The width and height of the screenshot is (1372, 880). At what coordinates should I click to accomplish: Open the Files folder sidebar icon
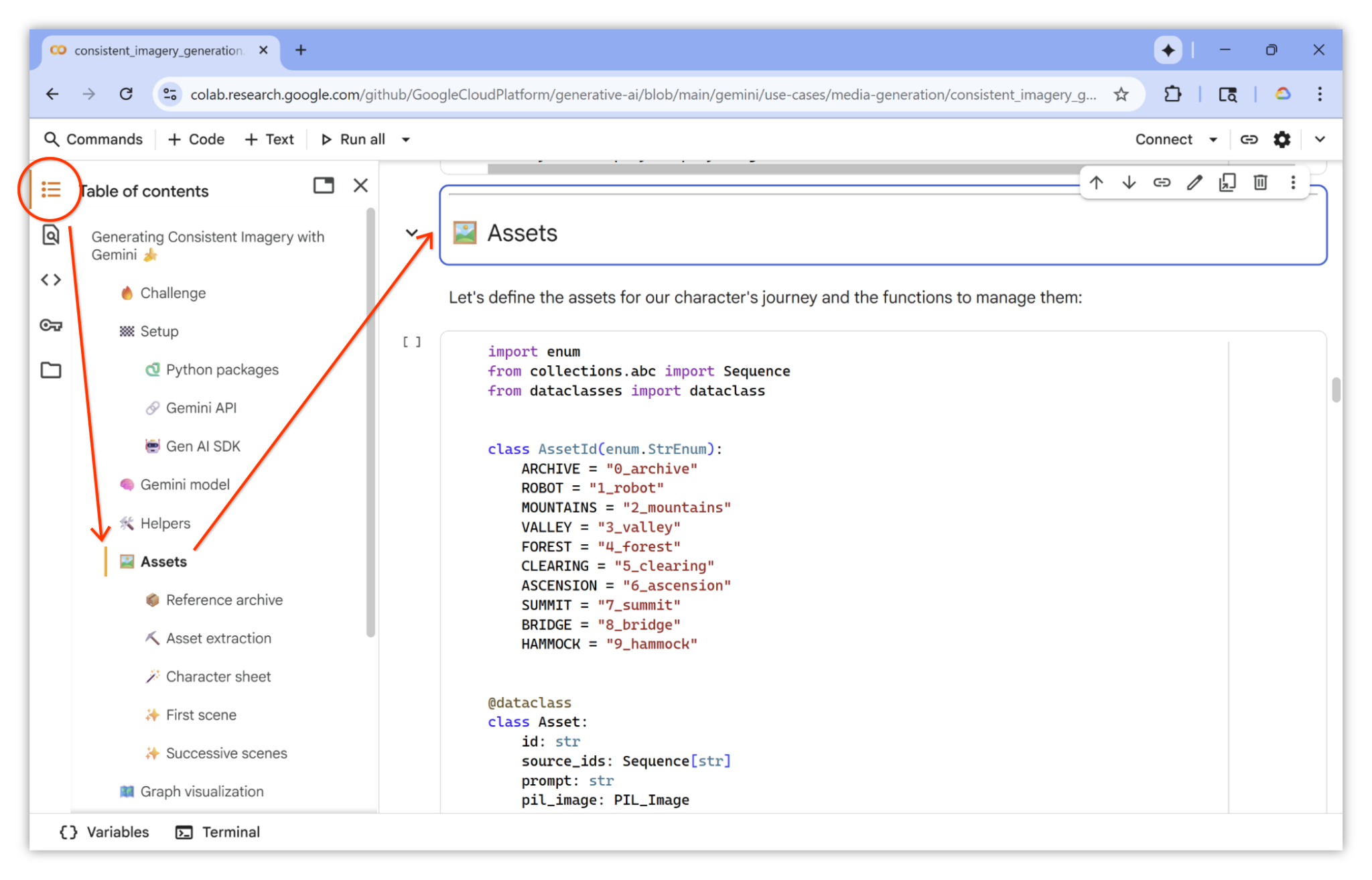pyautogui.click(x=51, y=370)
